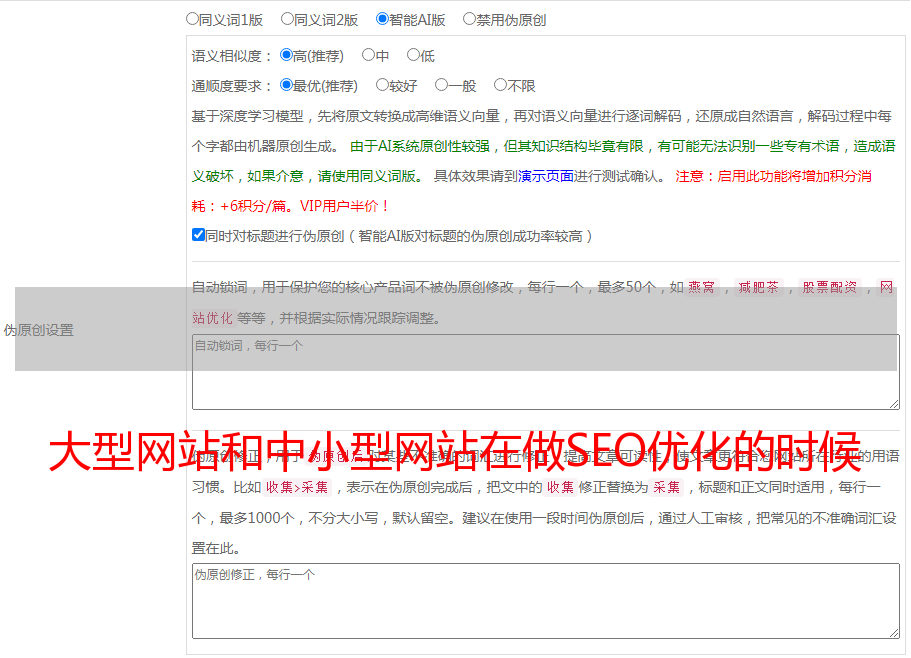Click the 燕窝 example keyword tag
The height and width of the screenshot is (658, 911).
click(x=702, y=287)
